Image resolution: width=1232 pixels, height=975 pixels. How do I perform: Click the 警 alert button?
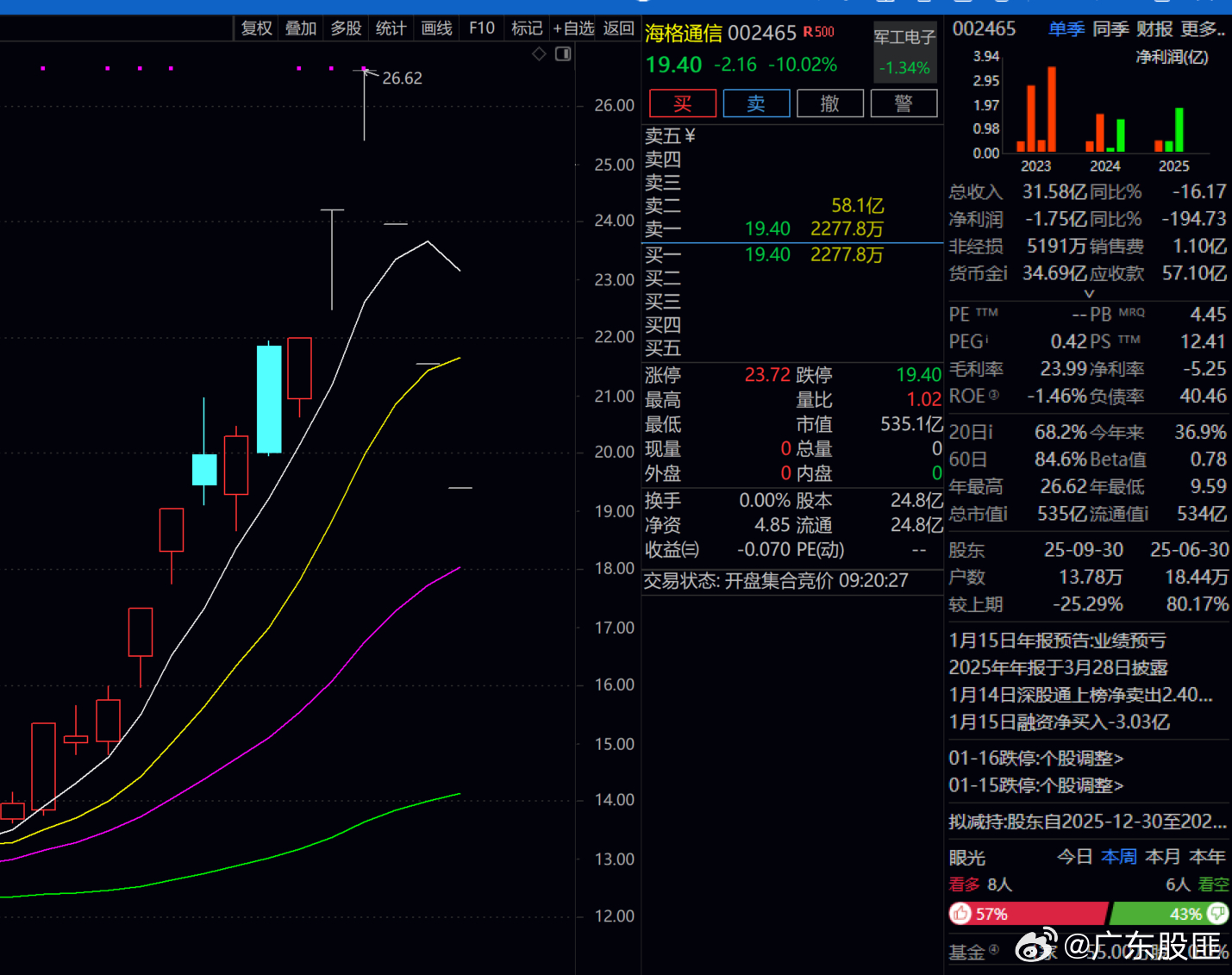(904, 103)
